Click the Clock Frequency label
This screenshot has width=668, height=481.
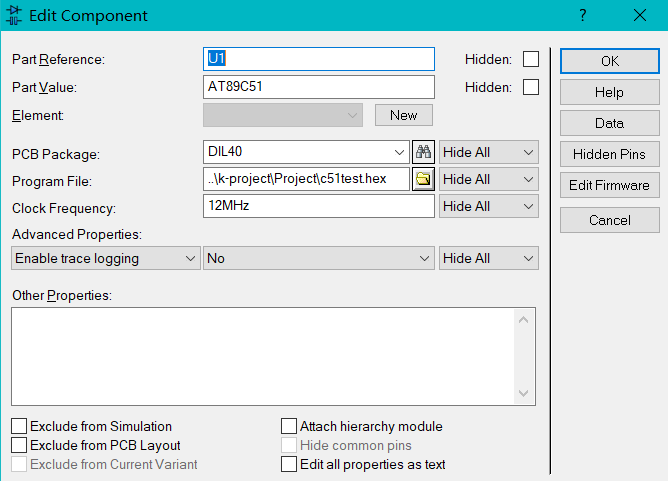tap(64, 208)
